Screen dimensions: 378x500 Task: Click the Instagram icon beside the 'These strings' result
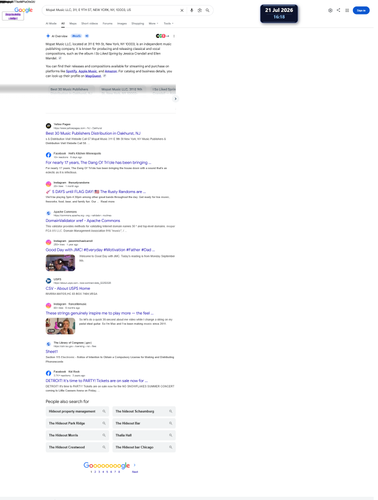48,305
